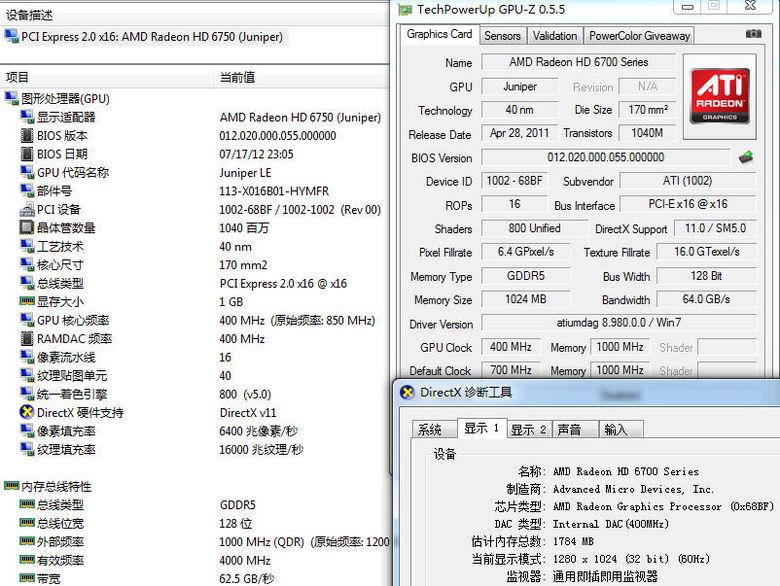Click the icon beside 工艺技术
780x586 pixels.
coord(27,246)
